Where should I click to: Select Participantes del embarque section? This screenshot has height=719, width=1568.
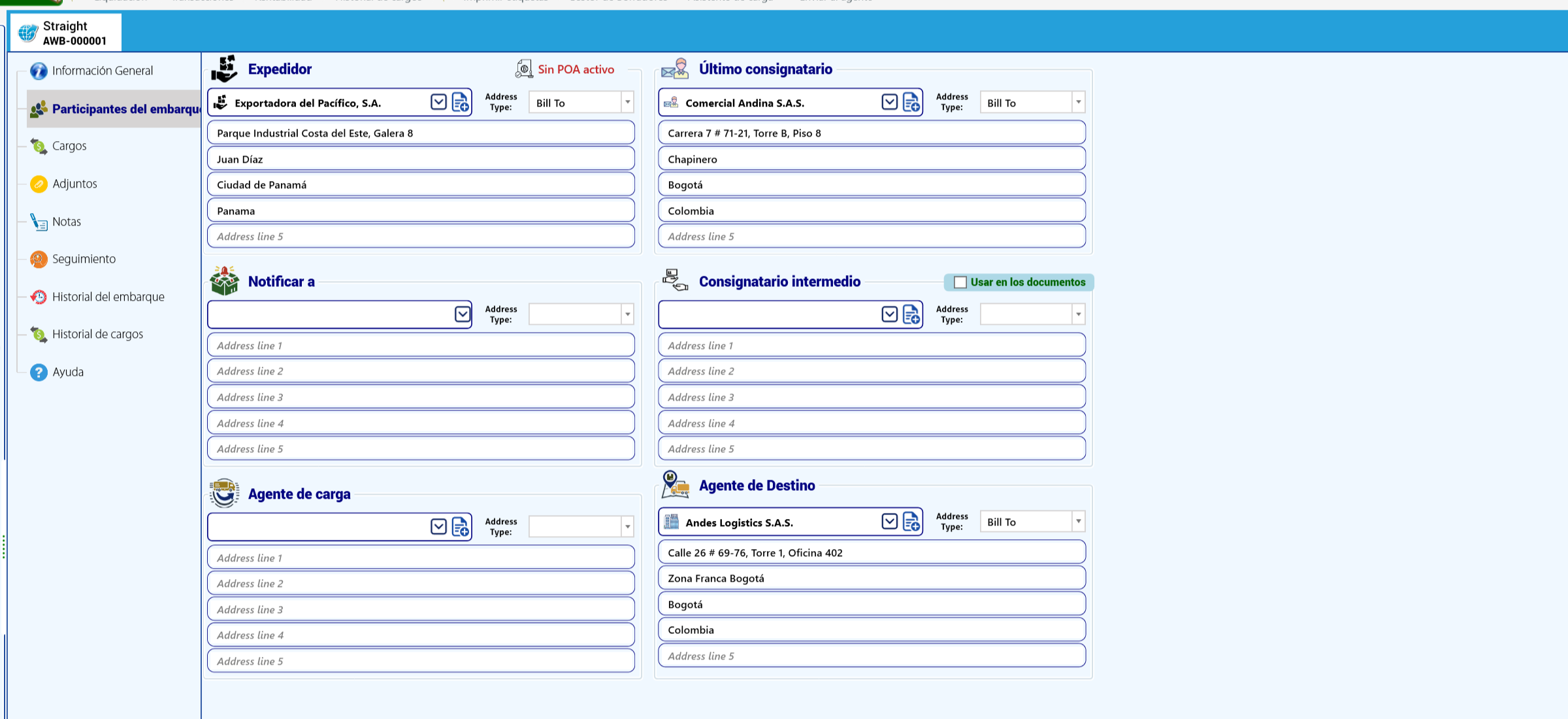(x=115, y=109)
